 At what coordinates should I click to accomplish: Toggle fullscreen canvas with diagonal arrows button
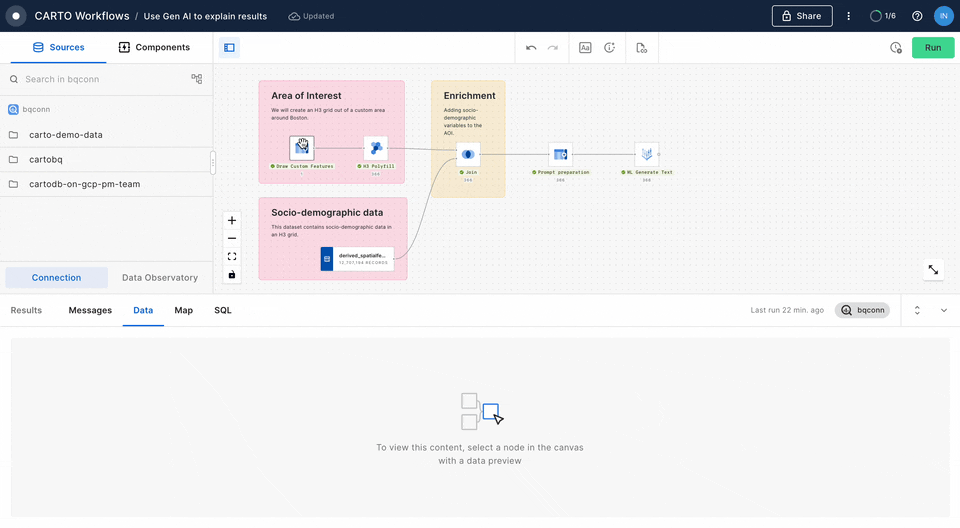[x=933, y=270]
